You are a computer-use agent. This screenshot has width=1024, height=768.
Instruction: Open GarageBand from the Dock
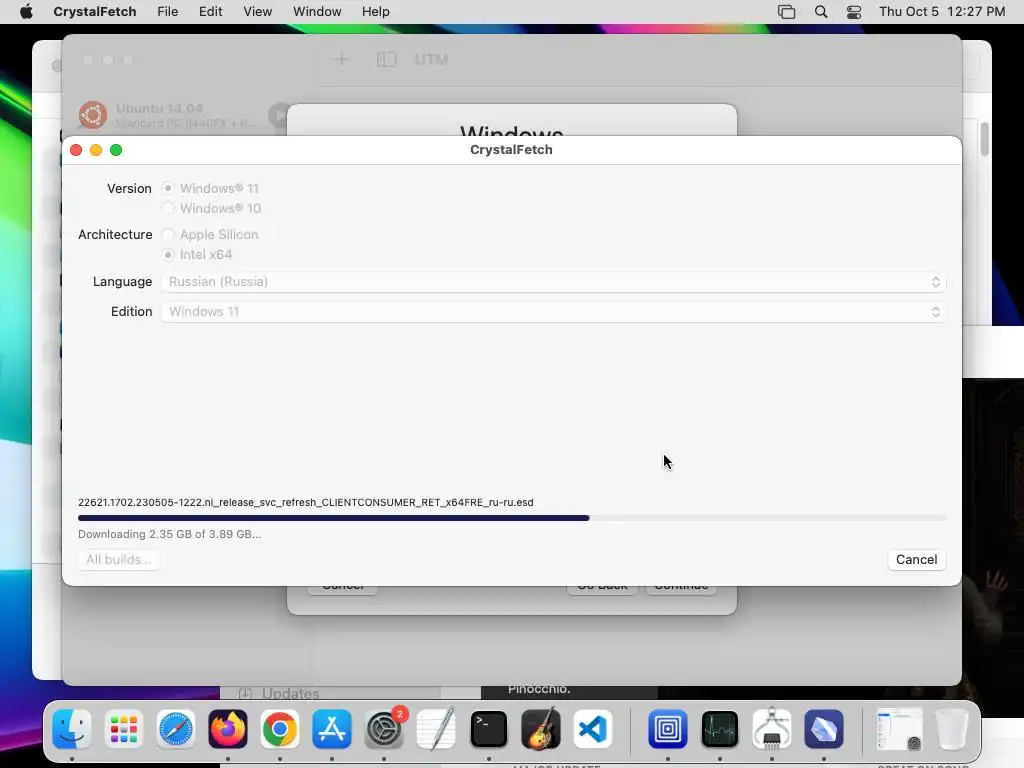541,729
